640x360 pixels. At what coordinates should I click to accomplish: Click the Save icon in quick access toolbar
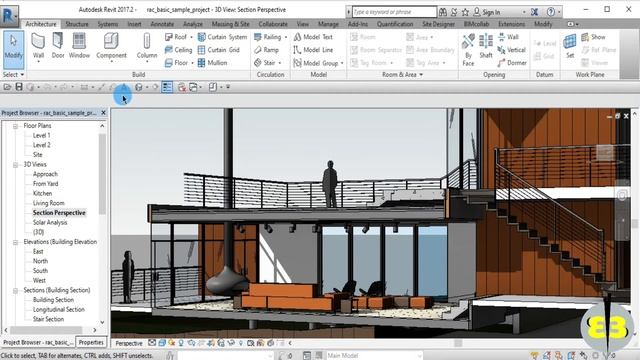point(19,87)
